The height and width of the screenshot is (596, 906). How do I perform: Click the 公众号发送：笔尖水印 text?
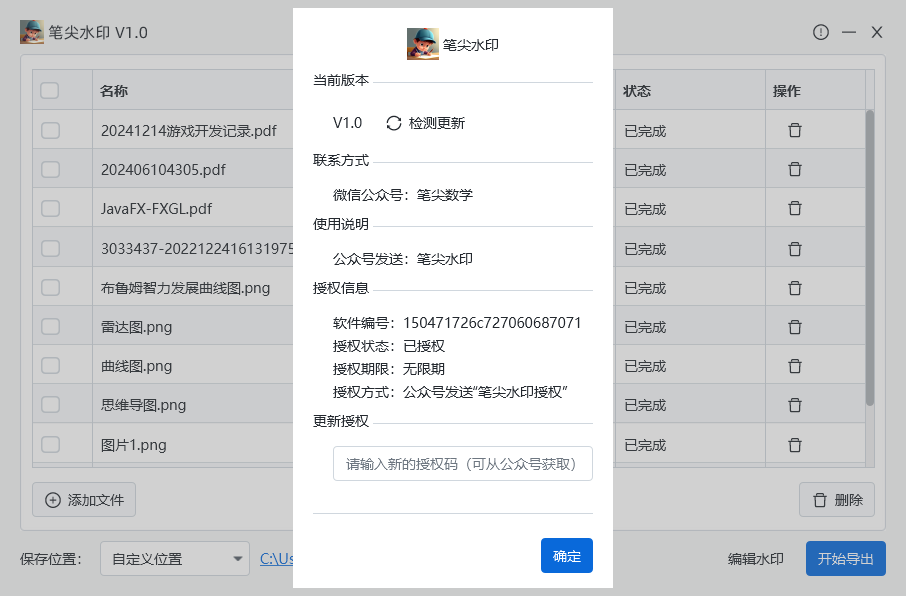coord(403,259)
